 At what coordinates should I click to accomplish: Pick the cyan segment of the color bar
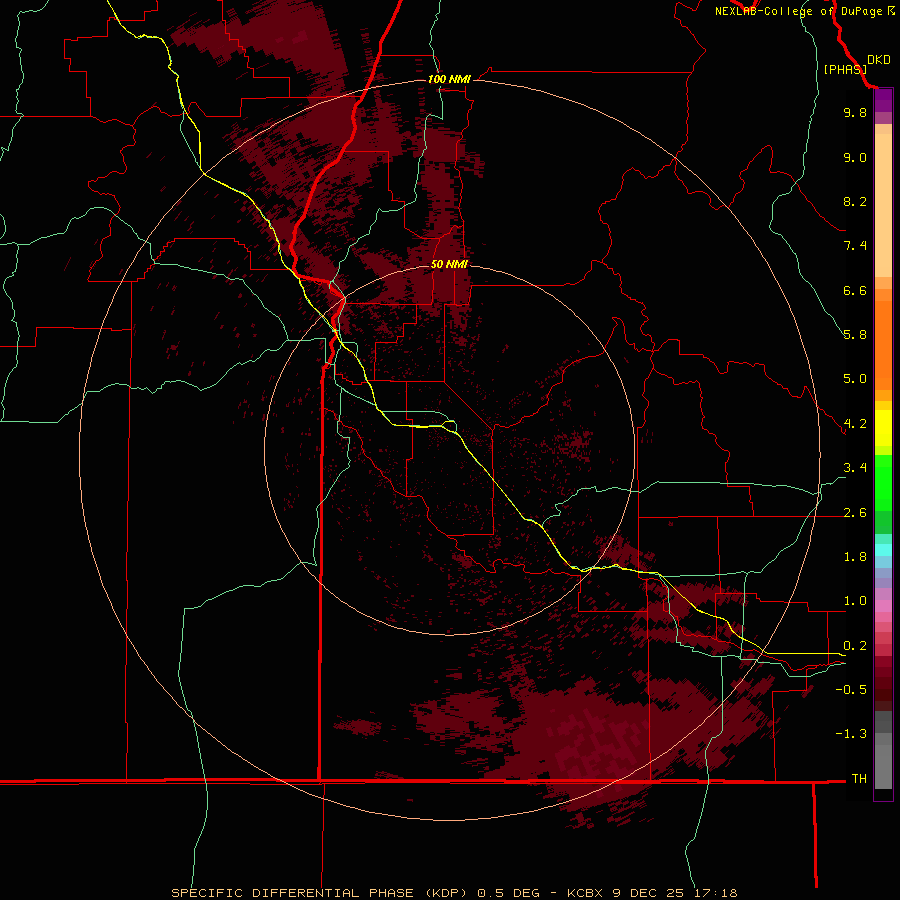tap(883, 550)
